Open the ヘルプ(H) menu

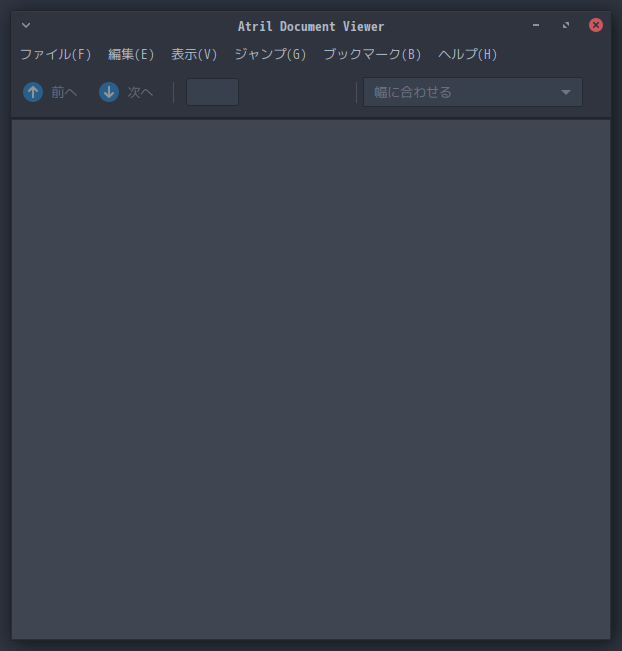click(x=468, y=54)
